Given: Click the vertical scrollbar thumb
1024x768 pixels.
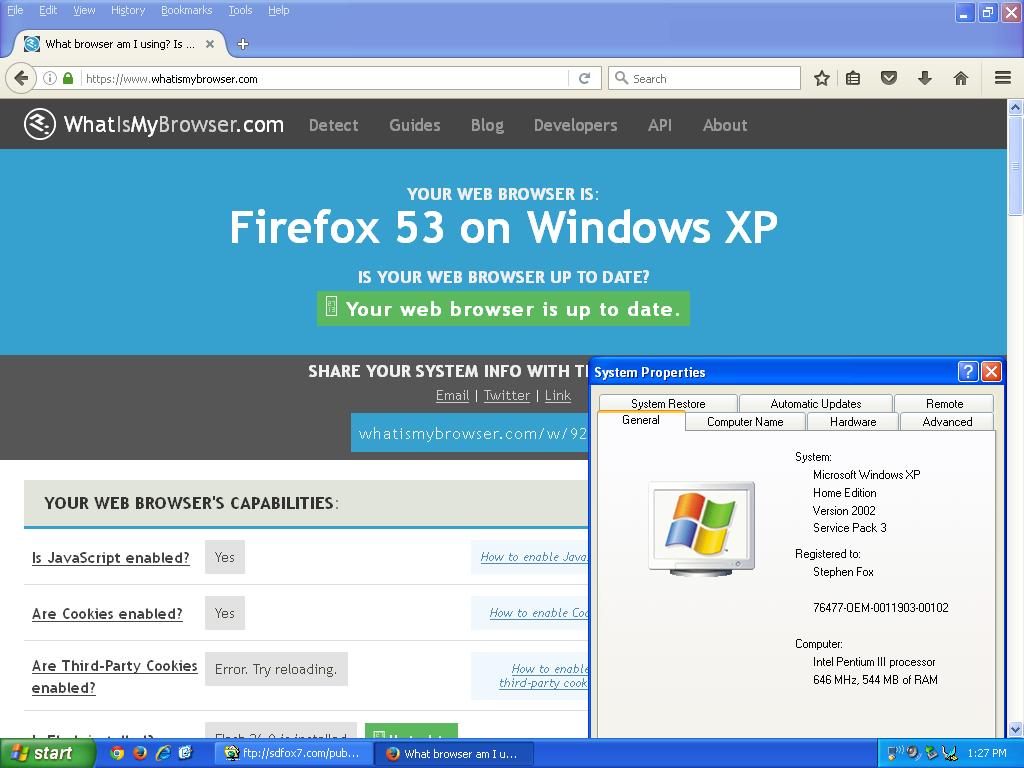Looking at the screenshot, I should click(1015, 165).
